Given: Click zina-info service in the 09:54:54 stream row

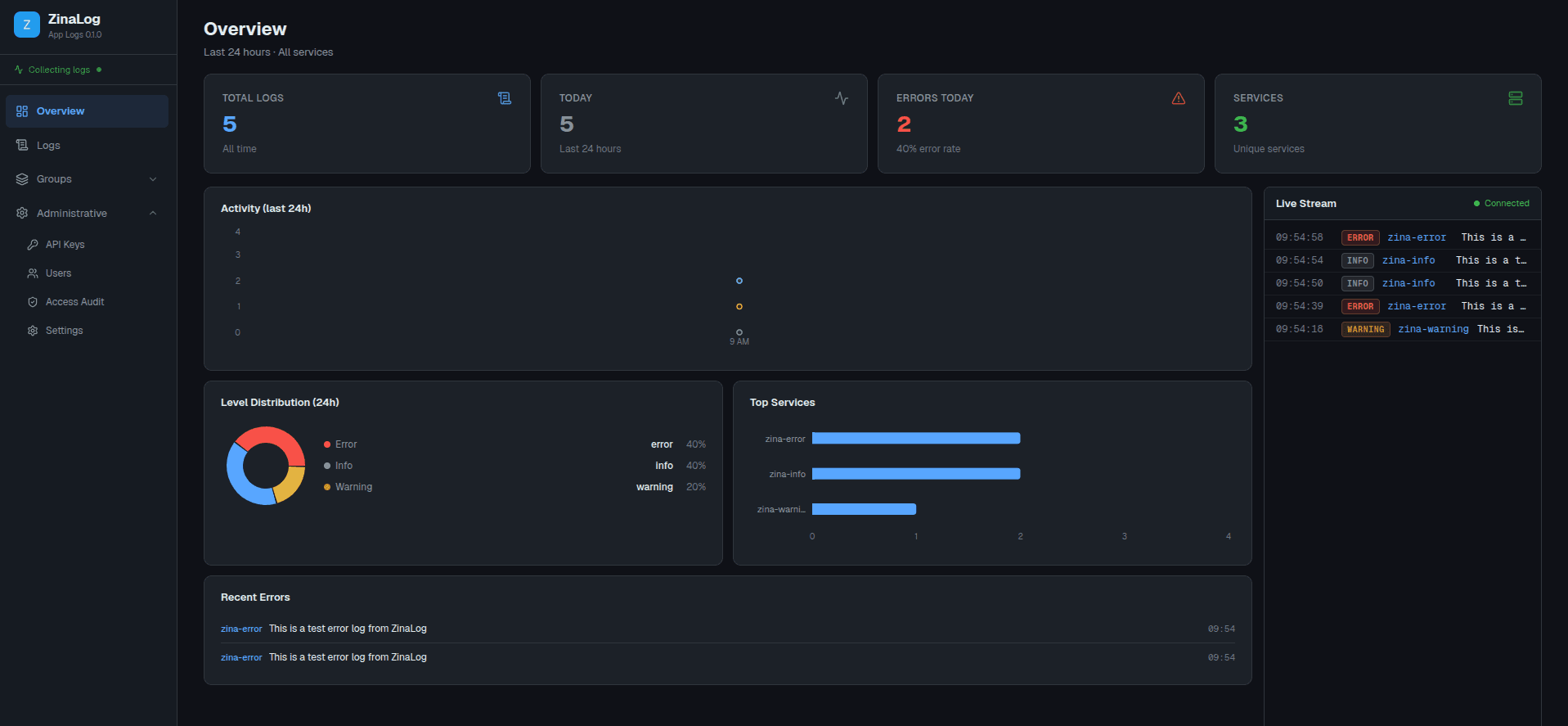Looking at the screenshot, I should pos(1409,260).
